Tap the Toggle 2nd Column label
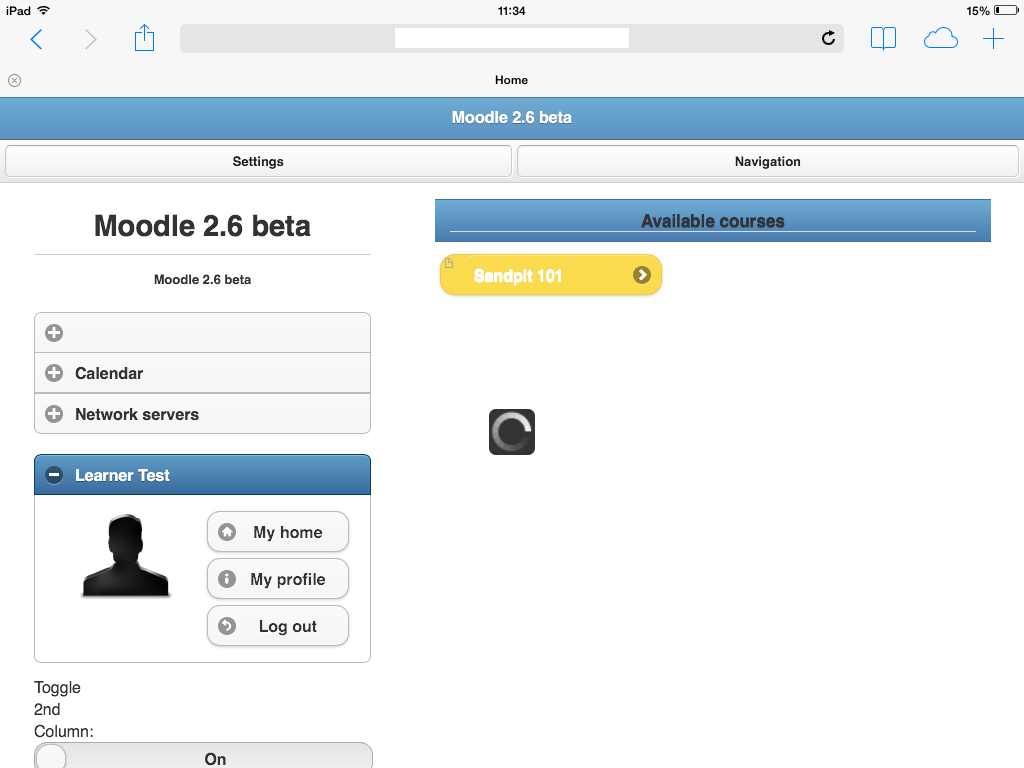 [x=63, y=709]
